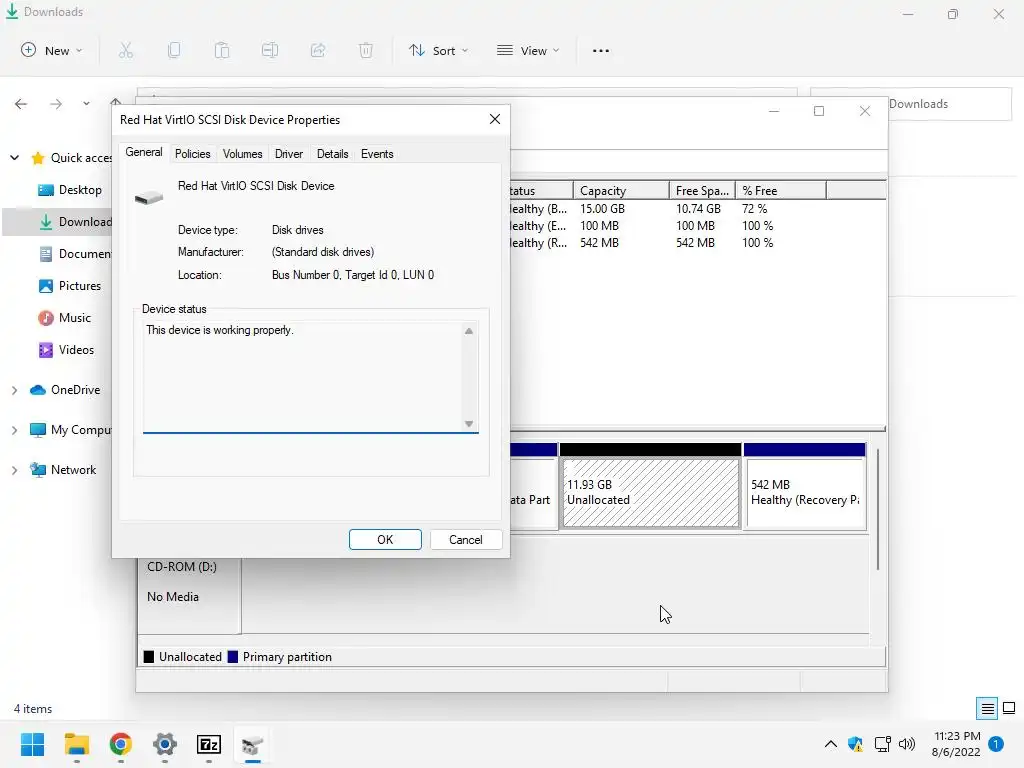Image resolution: width=1024 pixels, height=768 pixels.
Task: Open recent locations chevron
Action: coord(86,104)
